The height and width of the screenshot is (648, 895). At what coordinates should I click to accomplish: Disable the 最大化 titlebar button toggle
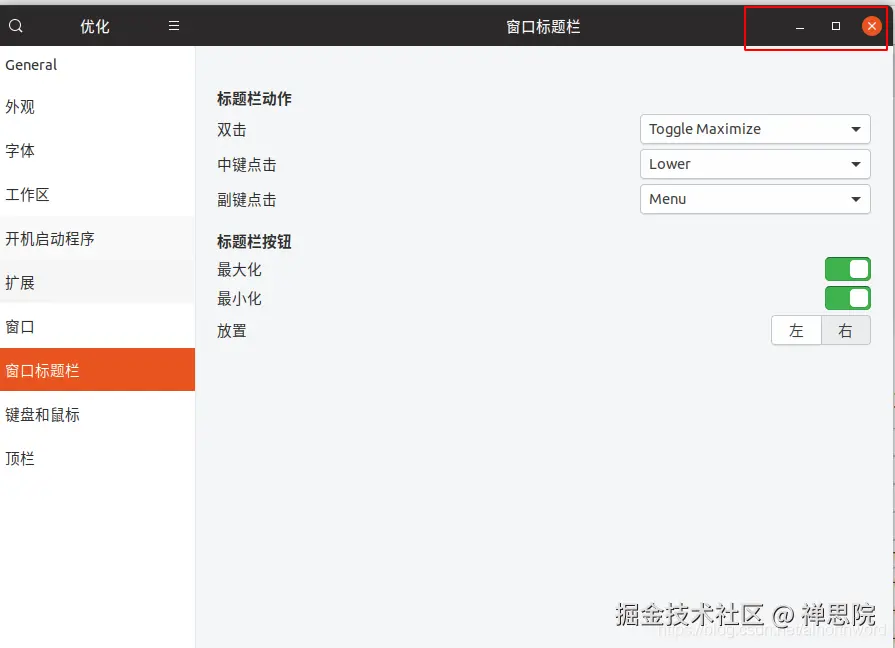847,268
